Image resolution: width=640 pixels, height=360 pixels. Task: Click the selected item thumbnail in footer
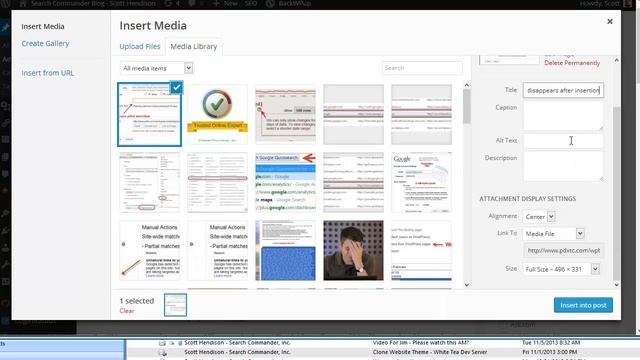click(x=176, y=305)
